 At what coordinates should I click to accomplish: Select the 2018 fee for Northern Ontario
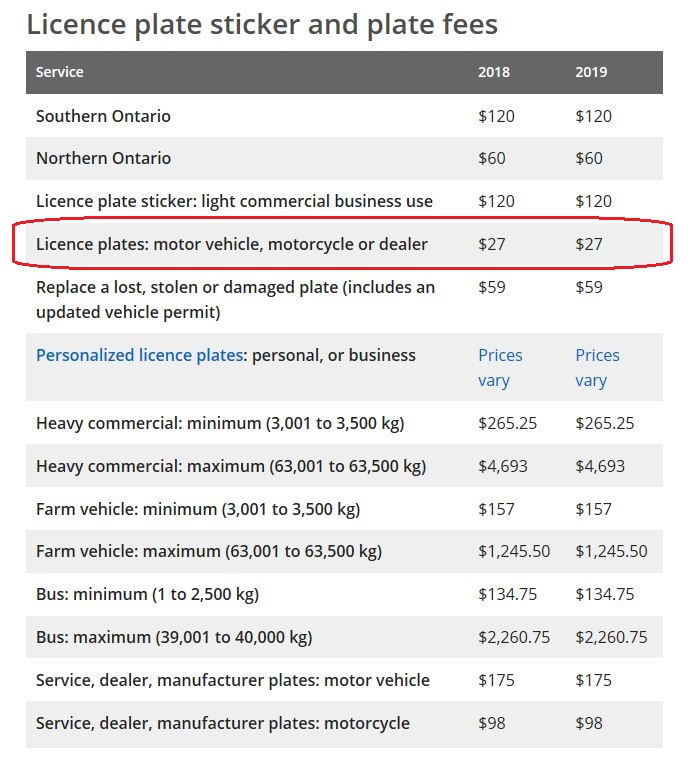click(x=492, y=158)
